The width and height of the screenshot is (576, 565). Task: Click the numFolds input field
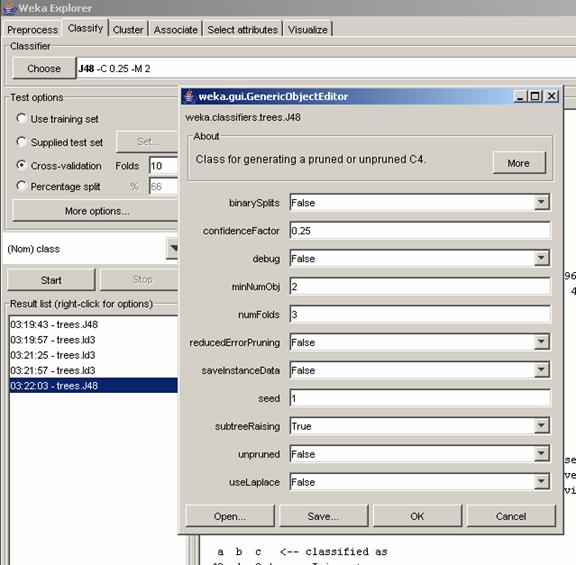tap(420, 314)
